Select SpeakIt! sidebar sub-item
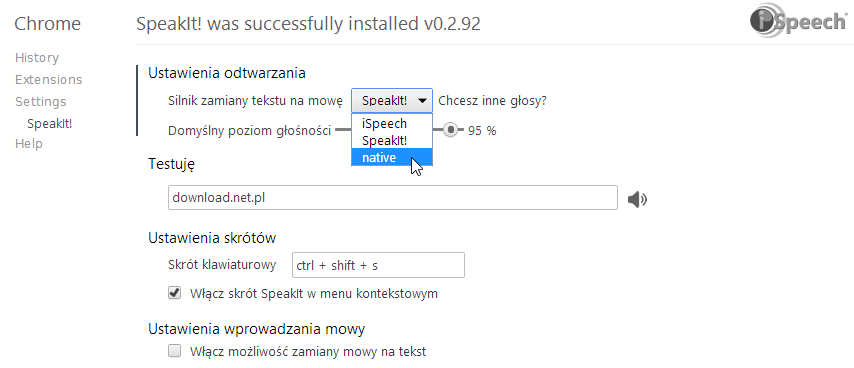Screen dimensions: 854x368 click(50, 124)
